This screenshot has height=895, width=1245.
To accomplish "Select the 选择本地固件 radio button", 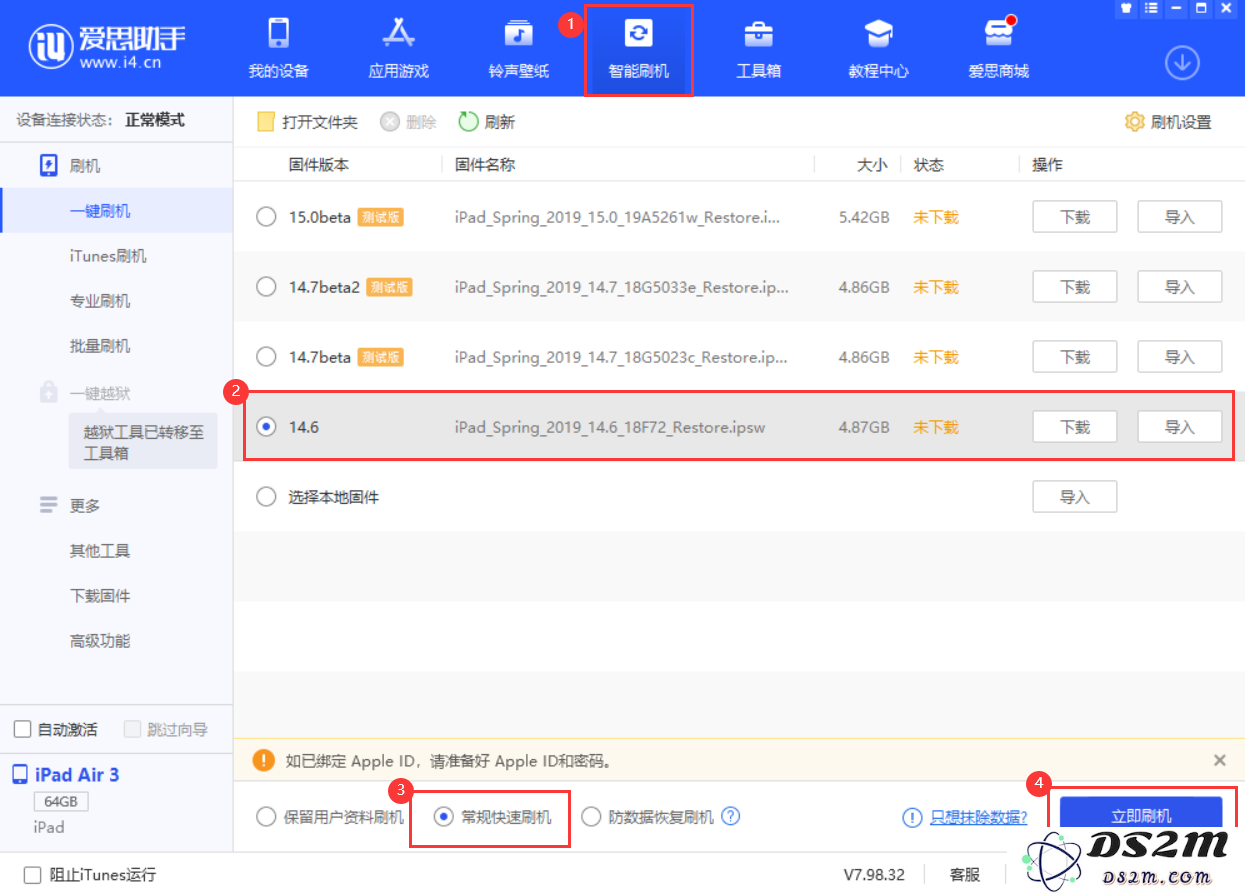I will [x=266, y=497].
